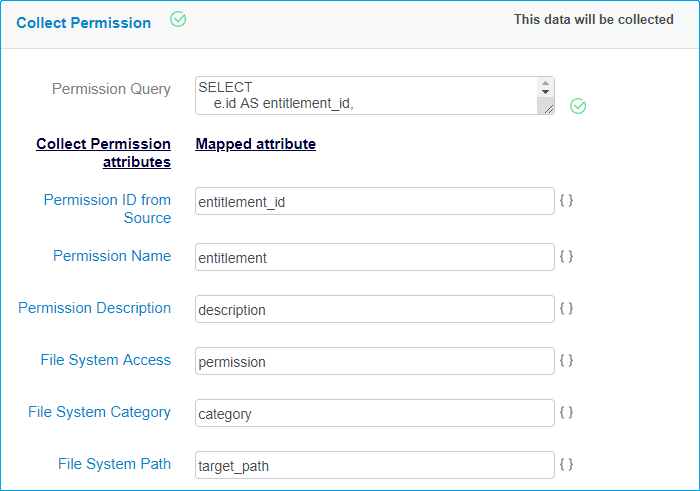Click the Collect Permission section header
Screen dimensions: 700x491
point(84,22)
